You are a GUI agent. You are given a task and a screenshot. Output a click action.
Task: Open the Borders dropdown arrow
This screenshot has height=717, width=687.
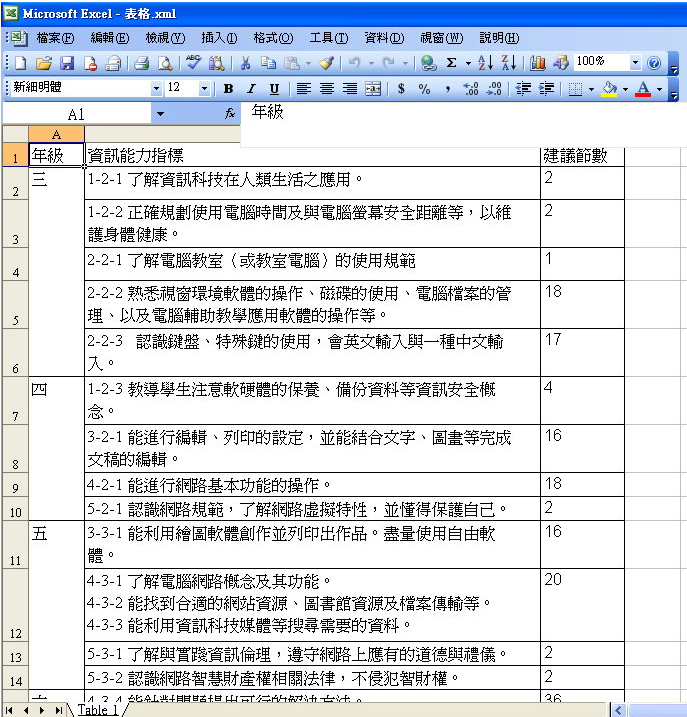click(591, 89)
